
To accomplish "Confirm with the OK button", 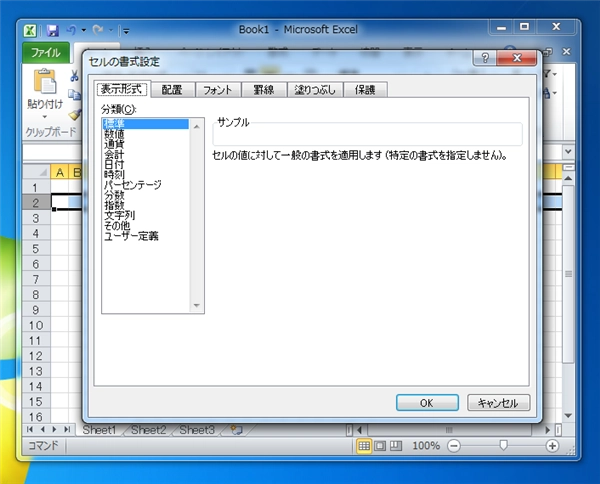I will point(427,403).
